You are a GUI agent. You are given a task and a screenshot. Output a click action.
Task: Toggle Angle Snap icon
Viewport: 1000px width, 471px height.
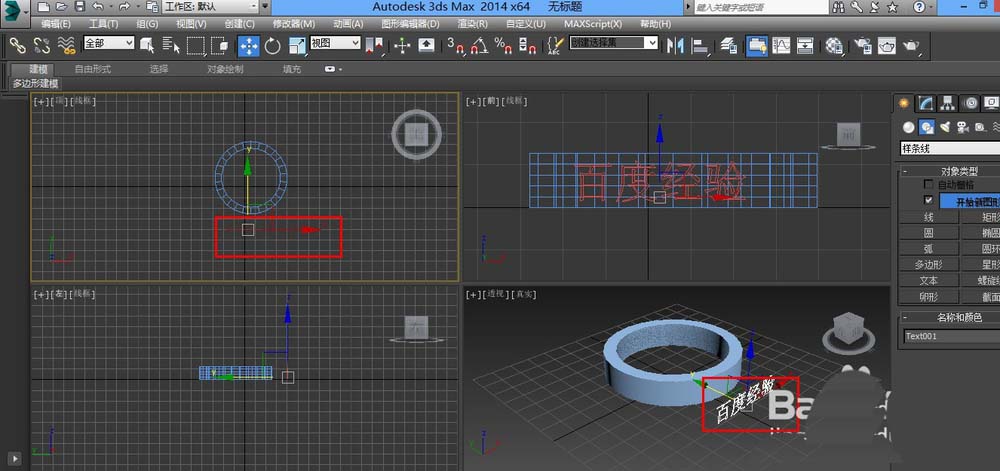tap(479, 45)
